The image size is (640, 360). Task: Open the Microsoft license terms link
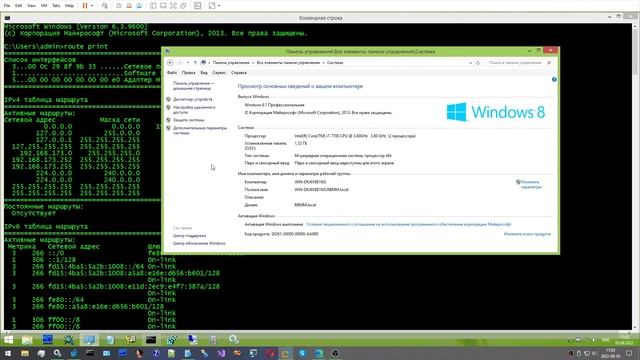click(409, 224)
